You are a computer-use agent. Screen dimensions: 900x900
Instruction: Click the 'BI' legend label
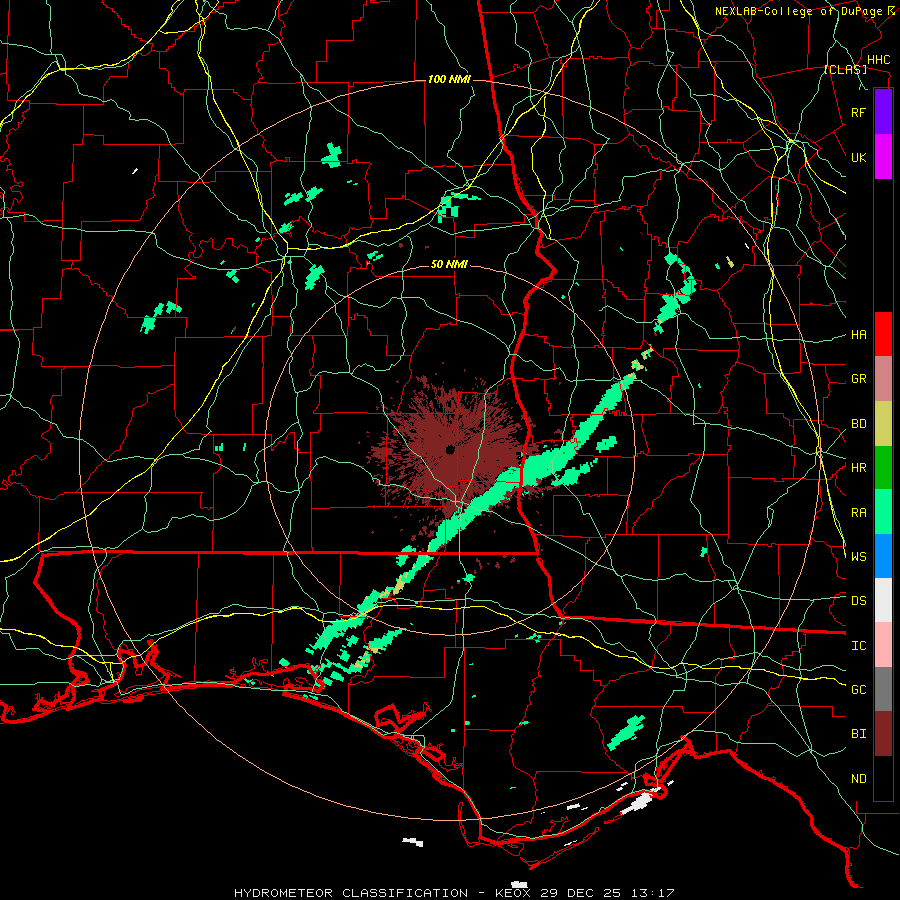[x=858, y=734]
